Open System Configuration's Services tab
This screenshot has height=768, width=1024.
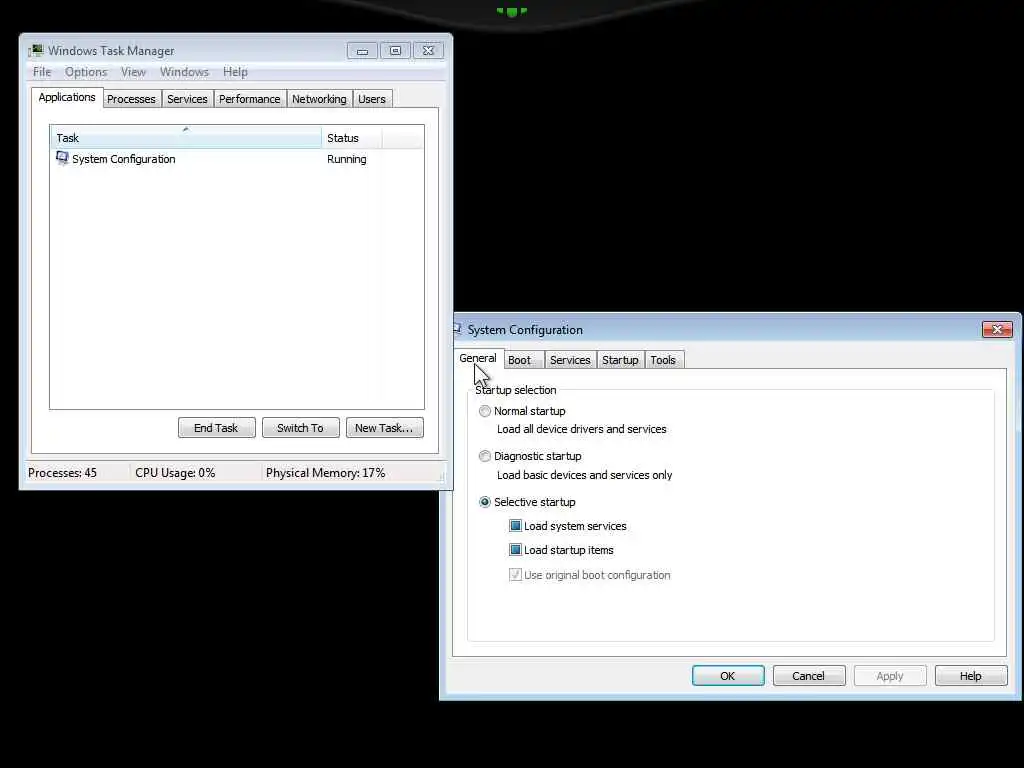[570, 360]
